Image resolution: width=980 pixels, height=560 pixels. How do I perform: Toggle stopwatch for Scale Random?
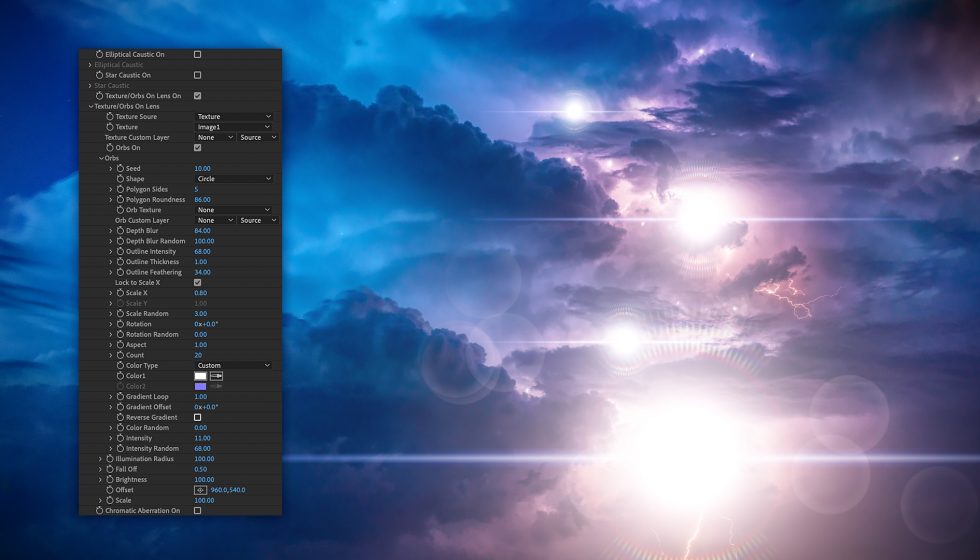(x=120, y=314)
